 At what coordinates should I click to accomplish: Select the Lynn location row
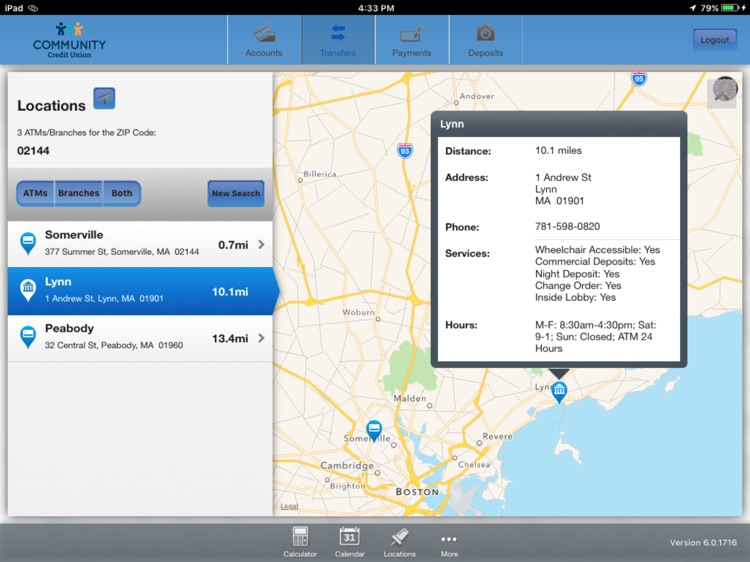click(140, 291)
